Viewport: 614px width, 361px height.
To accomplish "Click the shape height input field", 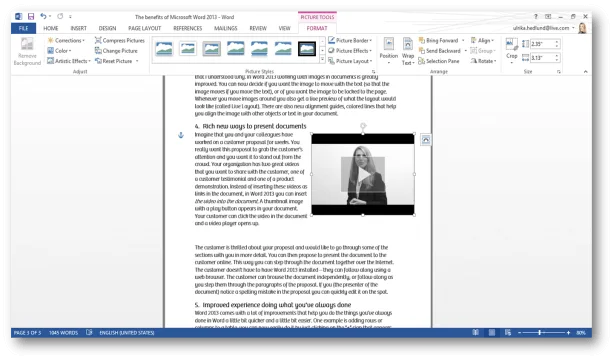I will [543, 44].
